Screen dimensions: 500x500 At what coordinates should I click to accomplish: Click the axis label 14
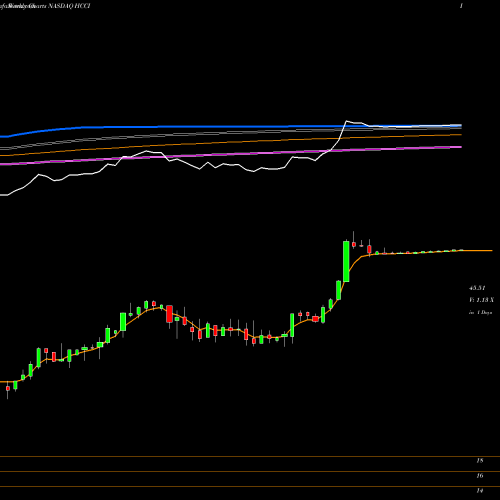click(480, 491)
